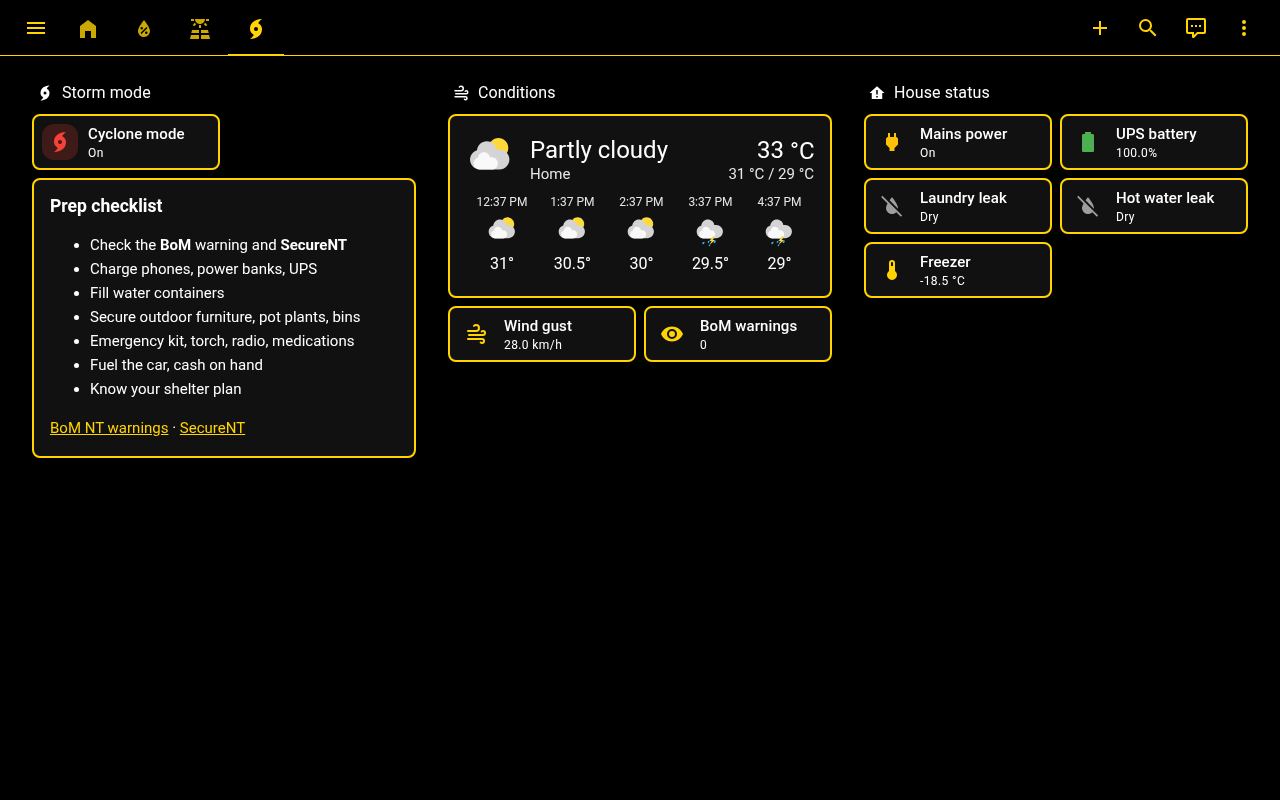1280x800 pixels.
Task: Click the Wind gust wind icon
Action: coord(476,334)
